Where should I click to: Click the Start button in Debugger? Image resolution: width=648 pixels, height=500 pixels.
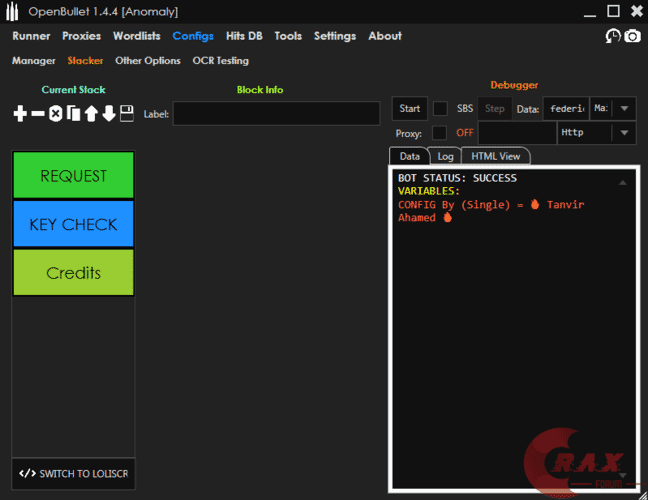410,109
